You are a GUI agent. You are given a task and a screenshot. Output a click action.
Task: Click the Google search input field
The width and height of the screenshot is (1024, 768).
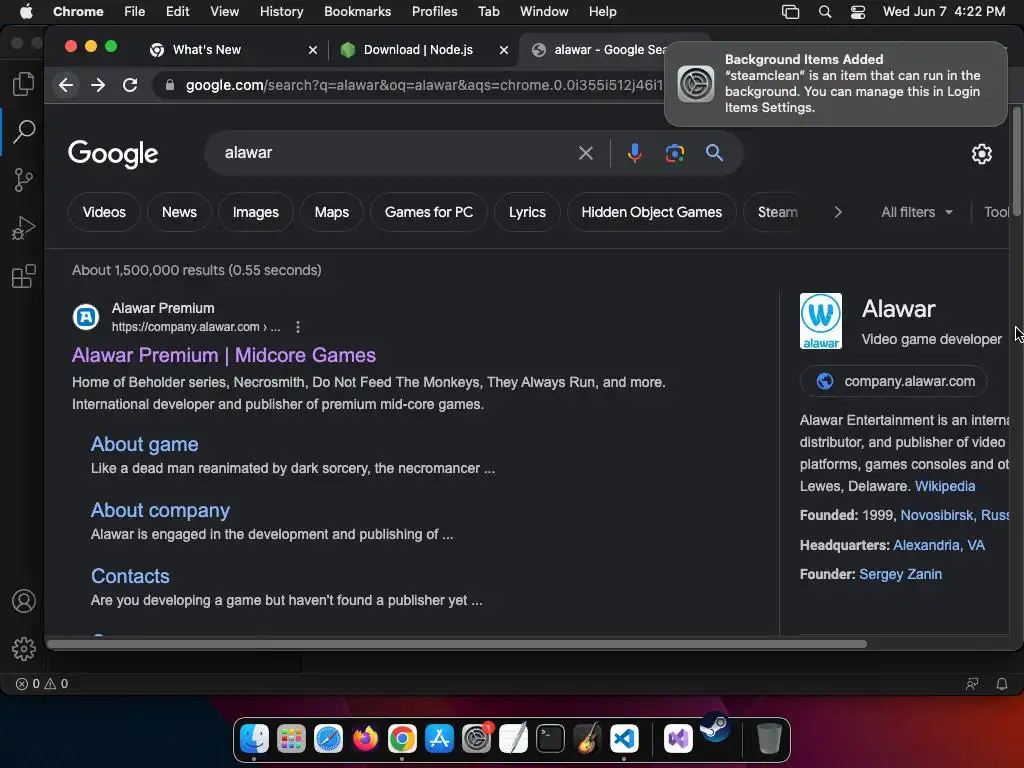point(396,153)
